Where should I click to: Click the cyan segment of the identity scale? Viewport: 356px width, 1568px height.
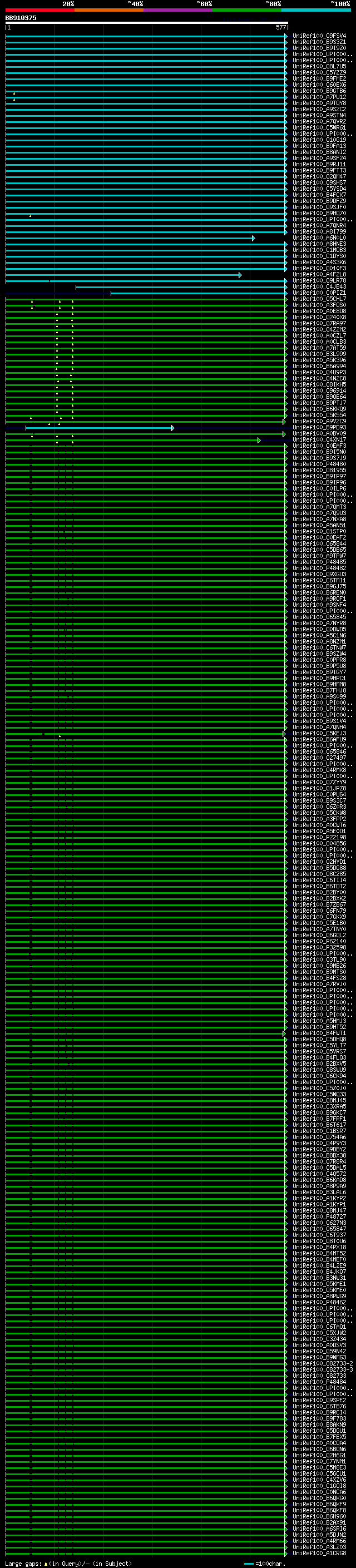click(317, 11)
